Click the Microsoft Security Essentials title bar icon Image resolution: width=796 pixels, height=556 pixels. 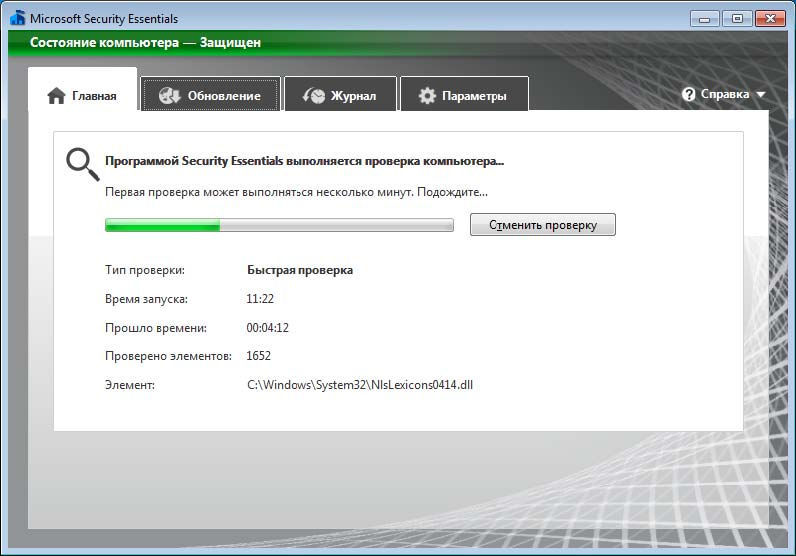pyautogui.click(x=17, y=18)
